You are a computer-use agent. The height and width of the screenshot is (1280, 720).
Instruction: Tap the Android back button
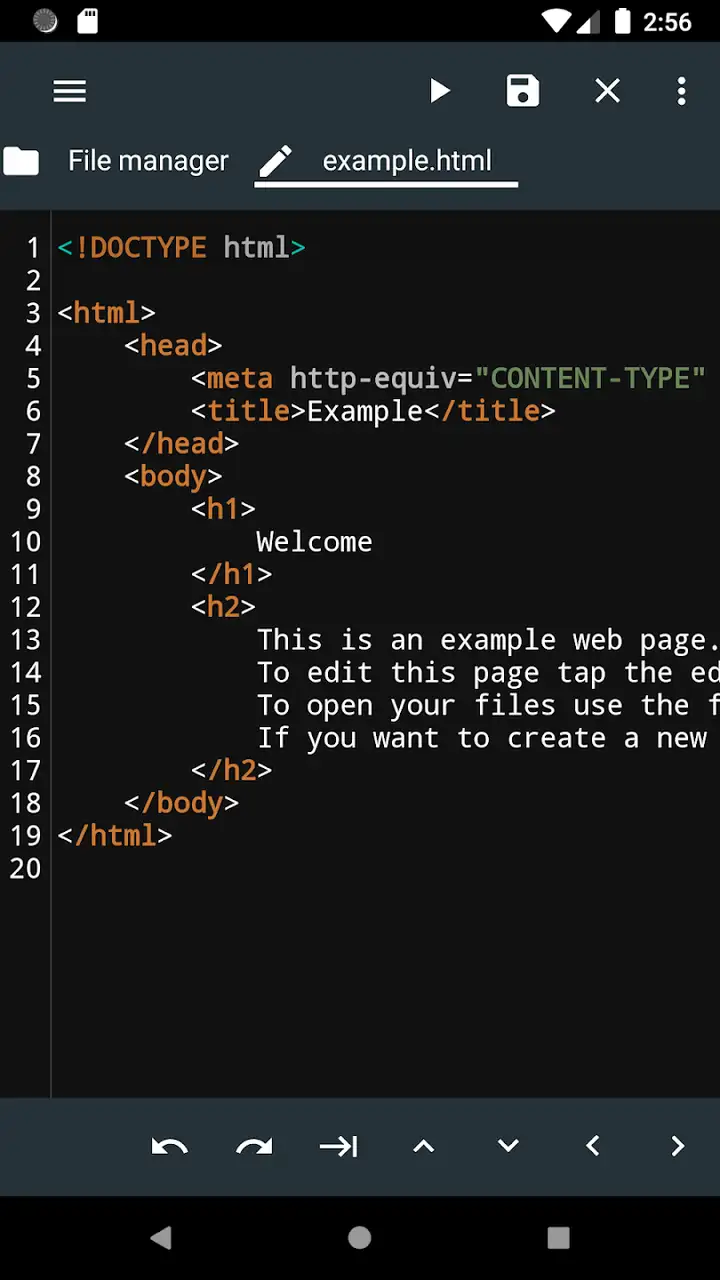pyautogui.click(x=160, y=1238)
